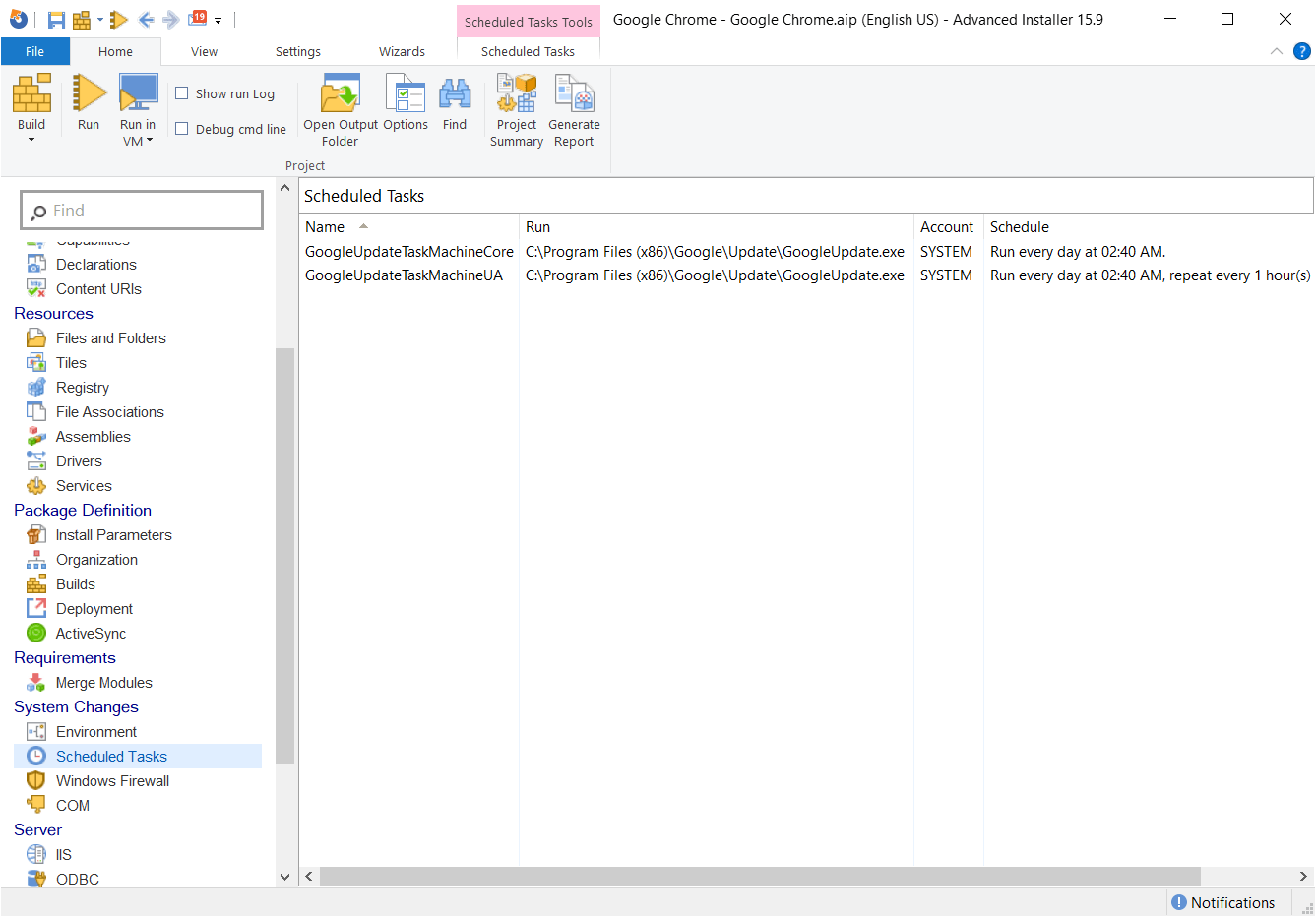Viewport: 1316px width, 917px height.
Task: Open Files and Folders page
Action: pyautogui.click(x=111, y=337)
